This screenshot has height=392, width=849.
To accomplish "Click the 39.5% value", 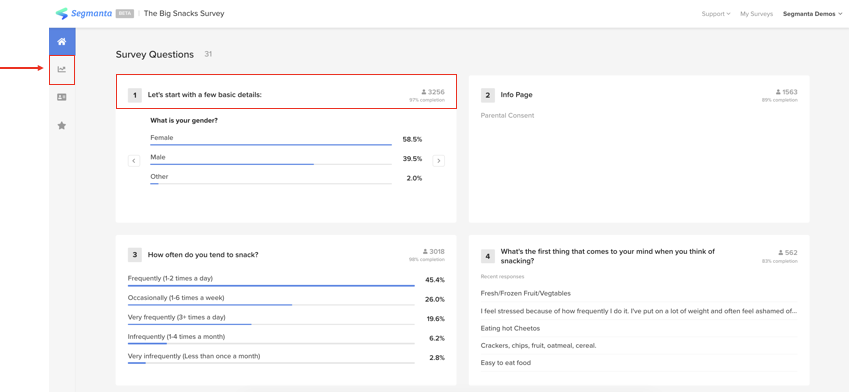I will coord(412,159).
